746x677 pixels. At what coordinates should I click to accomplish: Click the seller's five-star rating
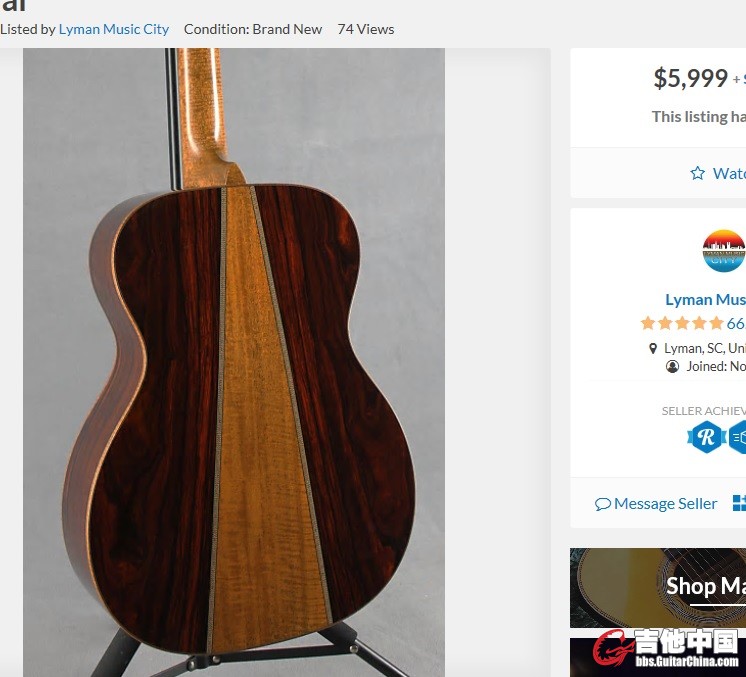tap(681, 323)
